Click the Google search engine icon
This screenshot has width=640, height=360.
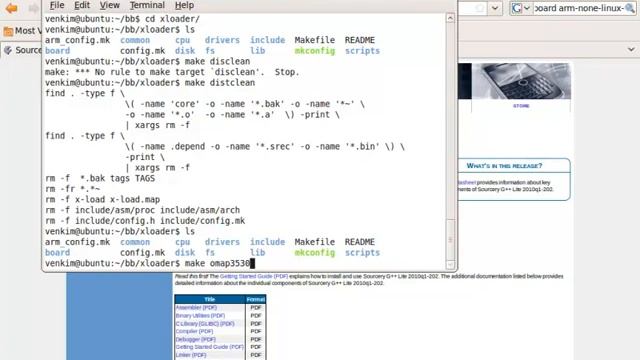(517, 8)
